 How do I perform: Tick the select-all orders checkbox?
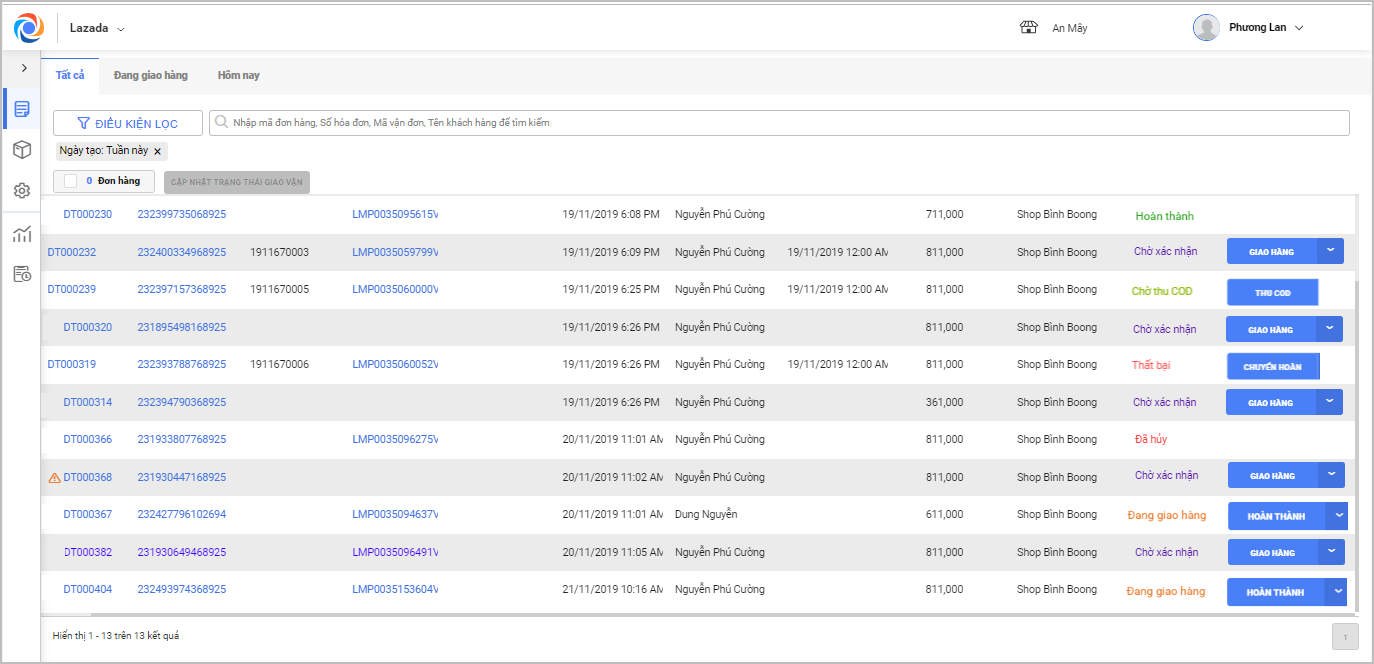click(x=70, y=181)
